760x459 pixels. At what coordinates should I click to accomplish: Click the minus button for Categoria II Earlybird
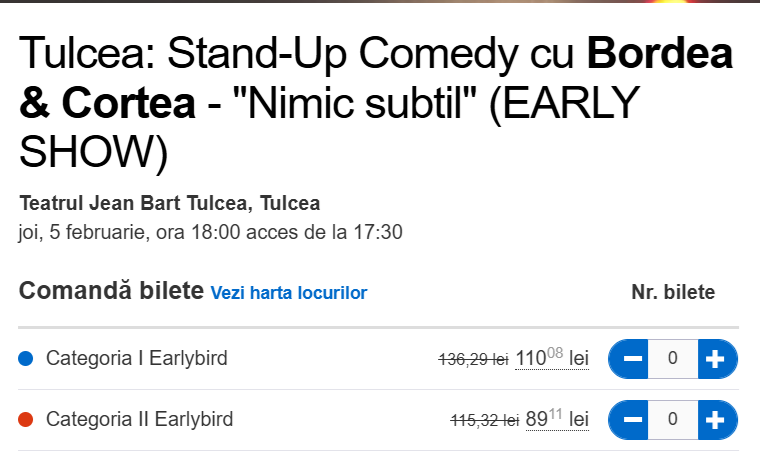coord(631,419)
